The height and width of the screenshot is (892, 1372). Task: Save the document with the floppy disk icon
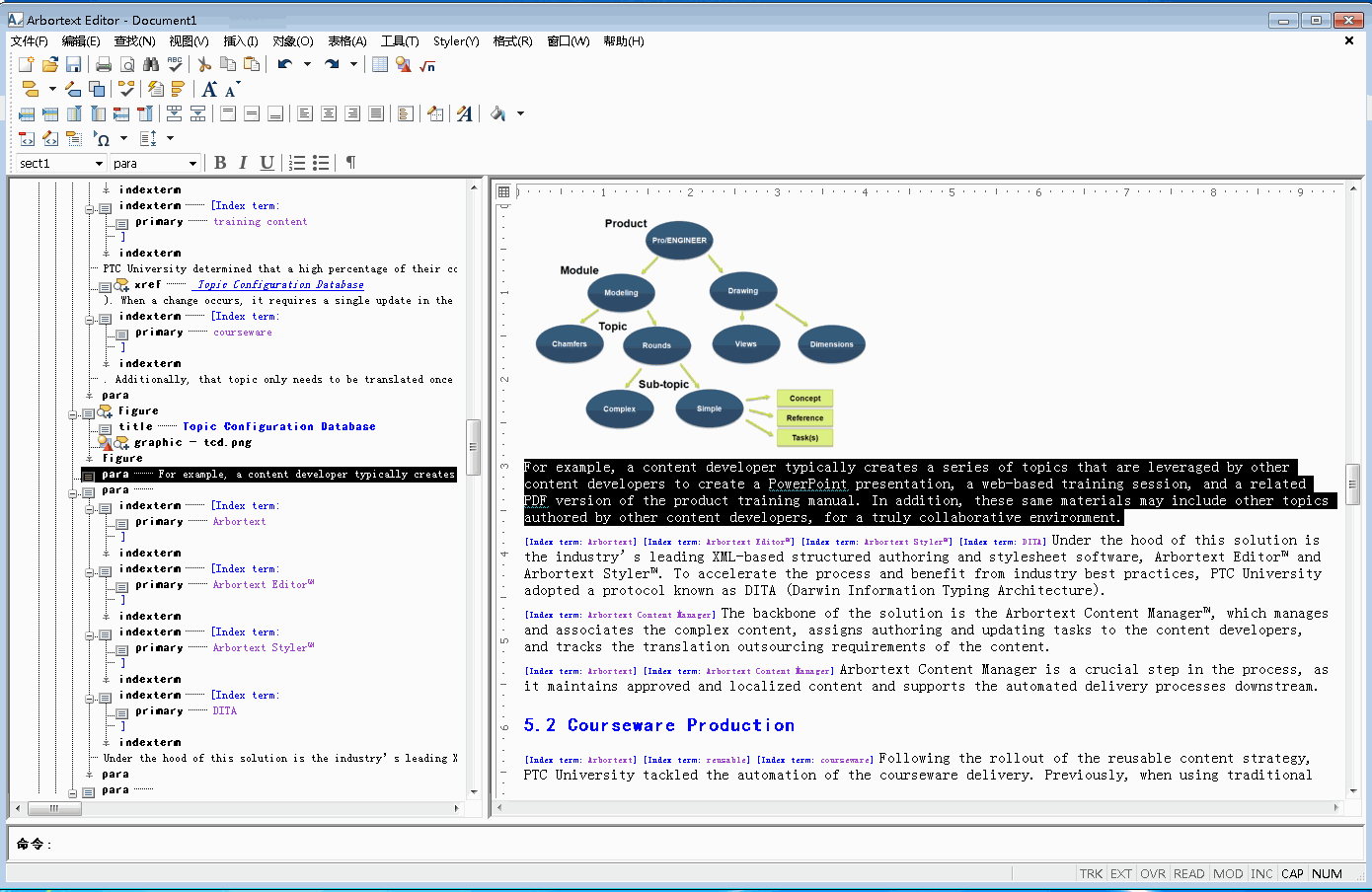(74, 64)
